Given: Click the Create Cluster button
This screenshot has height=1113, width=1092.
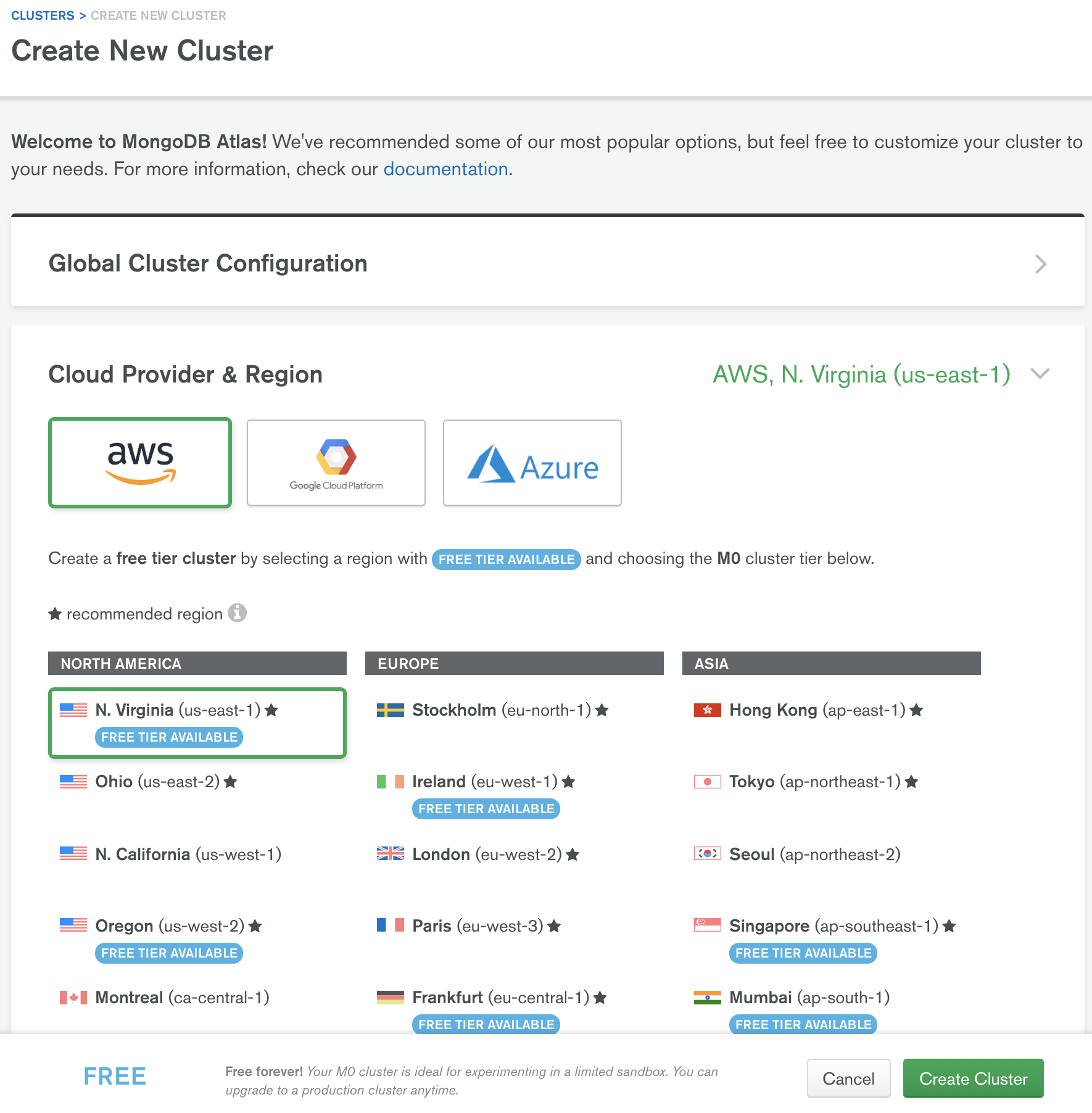Looking at the screenshot, I should click(x=972, y=1078).
